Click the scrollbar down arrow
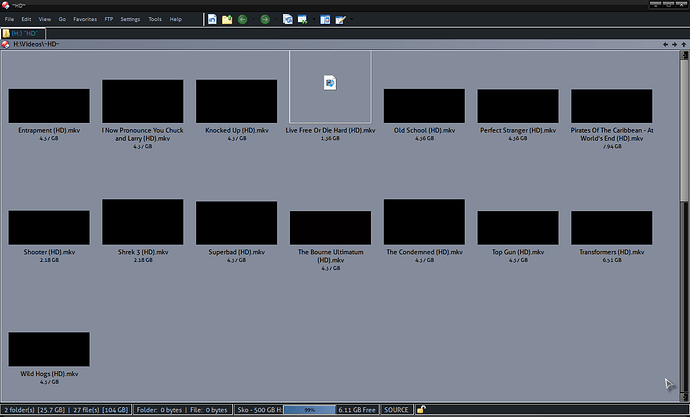The width and height of the screenshot is (690, 417). (x=684, y=397)
